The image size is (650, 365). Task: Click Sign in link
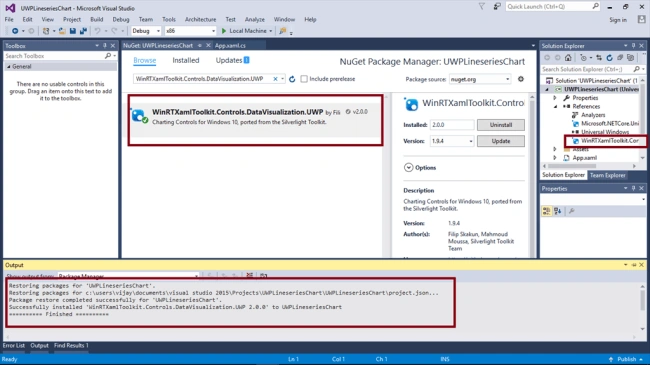[x=618, y=20]
